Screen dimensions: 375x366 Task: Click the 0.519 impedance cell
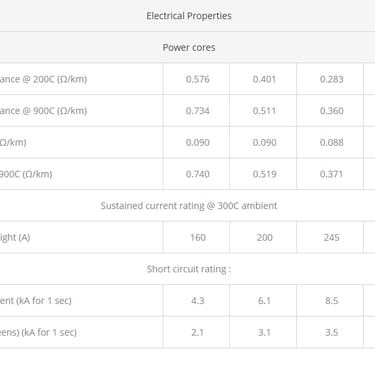tap(264, 174)
